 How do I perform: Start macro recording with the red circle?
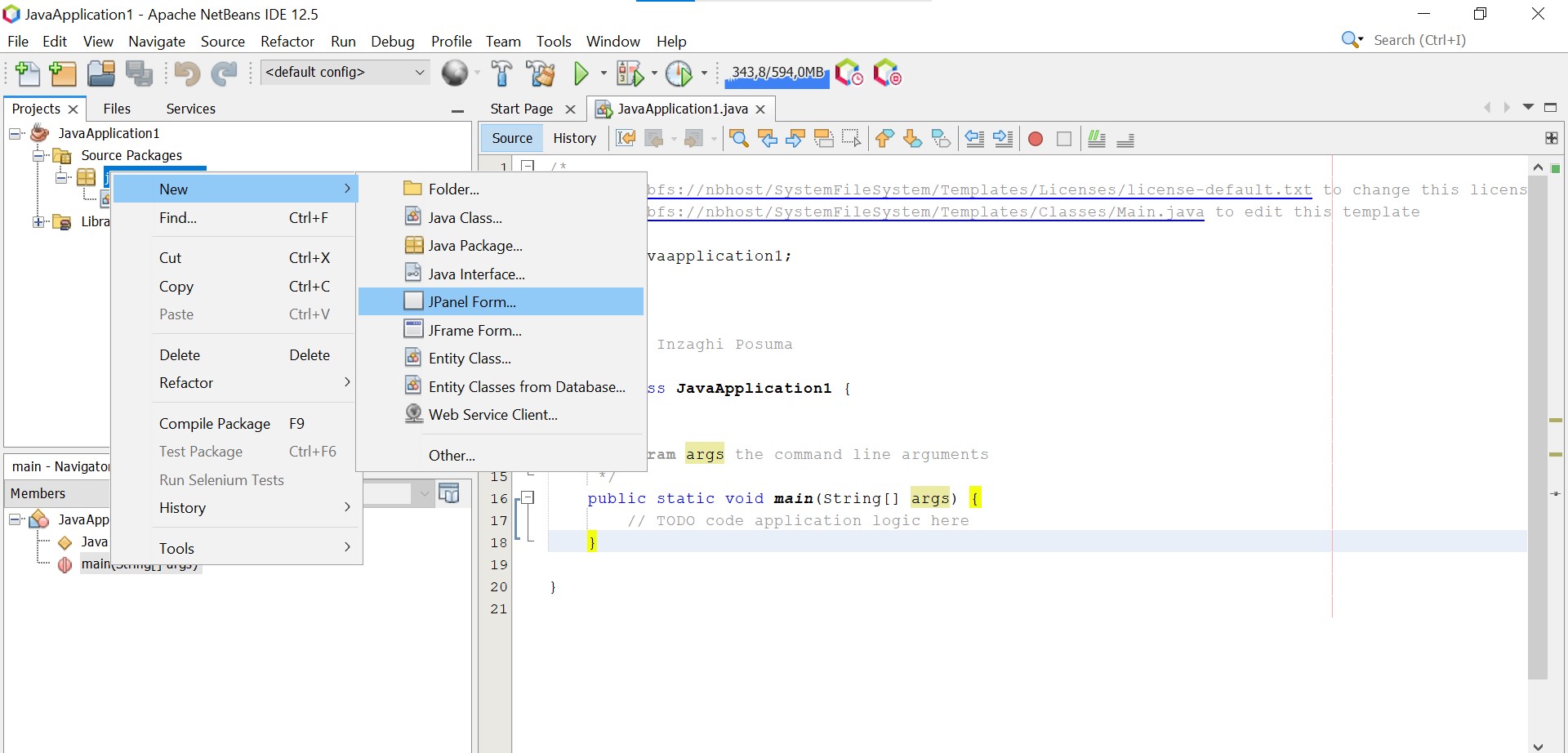(1036, 139)
